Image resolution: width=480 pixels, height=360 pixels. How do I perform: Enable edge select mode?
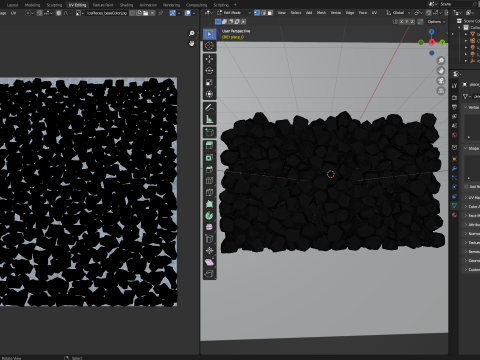point(263,13)
